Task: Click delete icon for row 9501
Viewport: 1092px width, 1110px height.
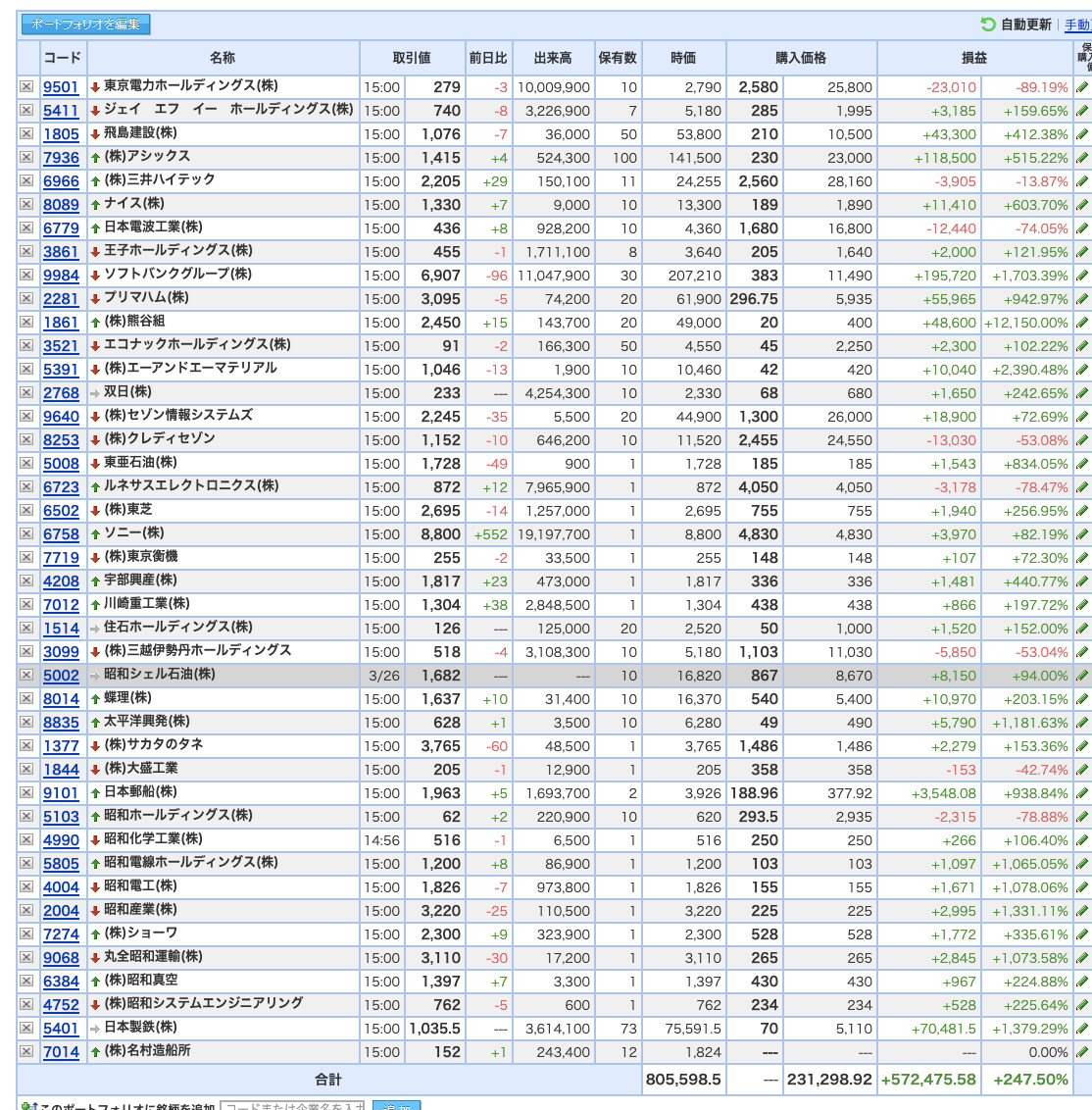Action: click(x=26, y=87)
